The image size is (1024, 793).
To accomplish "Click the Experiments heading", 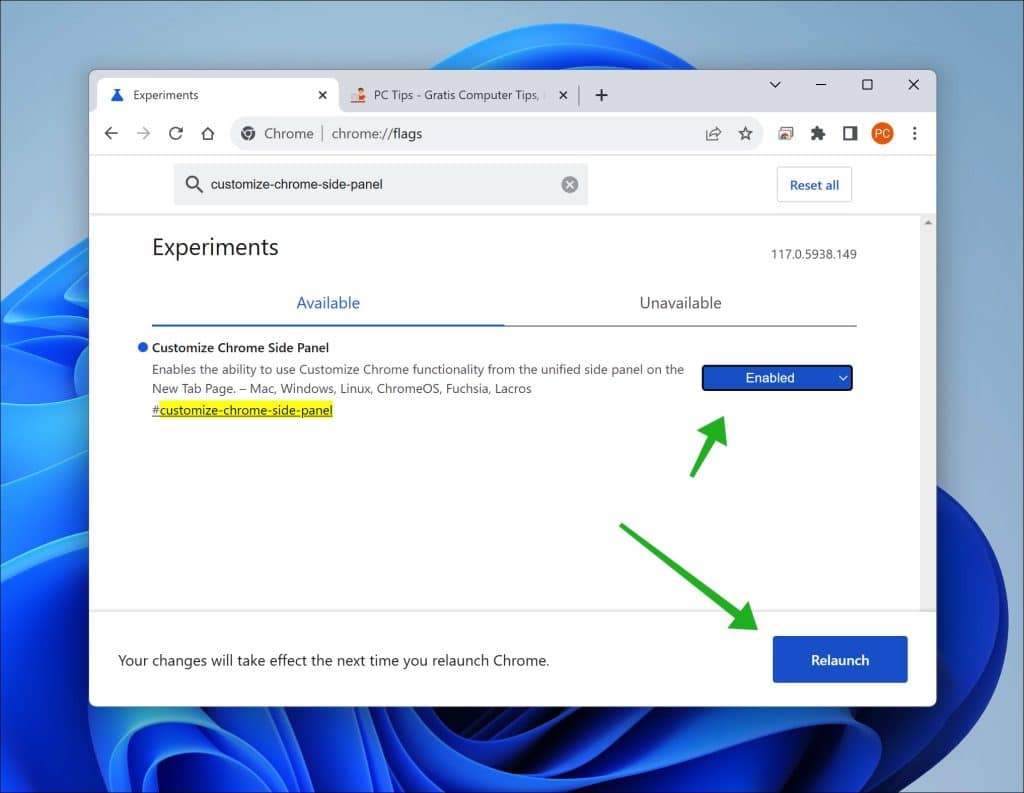I will [216, 248].
